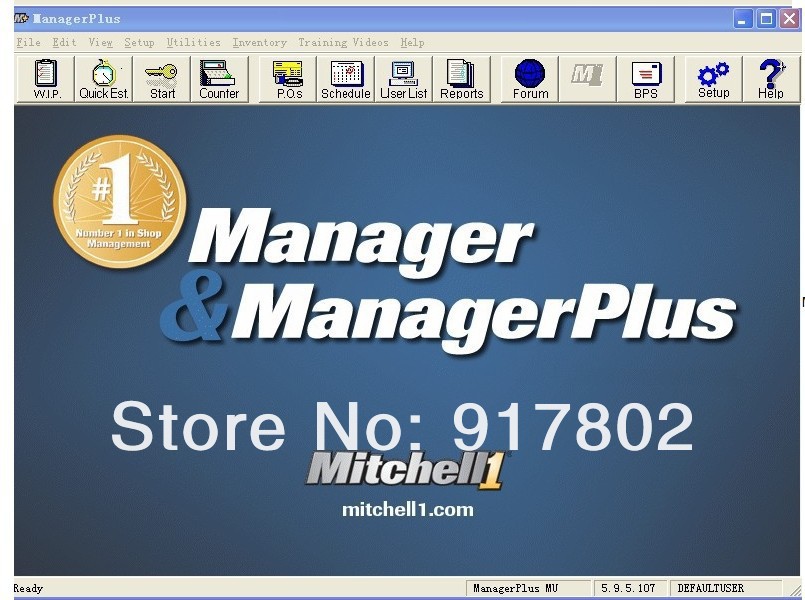
Task: Close the ManagerPlus window
Action: (x=790, y=20)
